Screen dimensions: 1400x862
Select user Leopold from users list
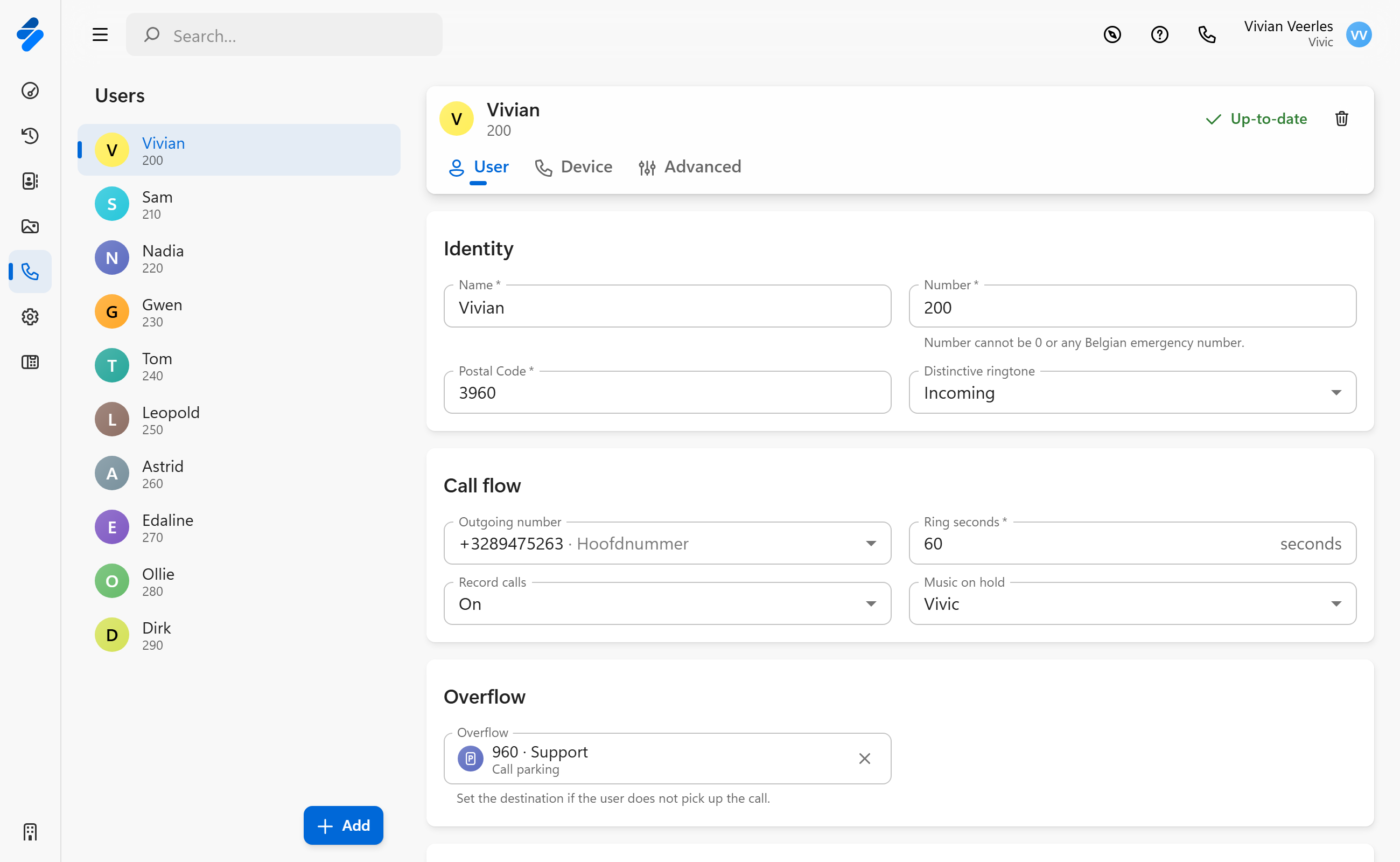pos(171,420)
